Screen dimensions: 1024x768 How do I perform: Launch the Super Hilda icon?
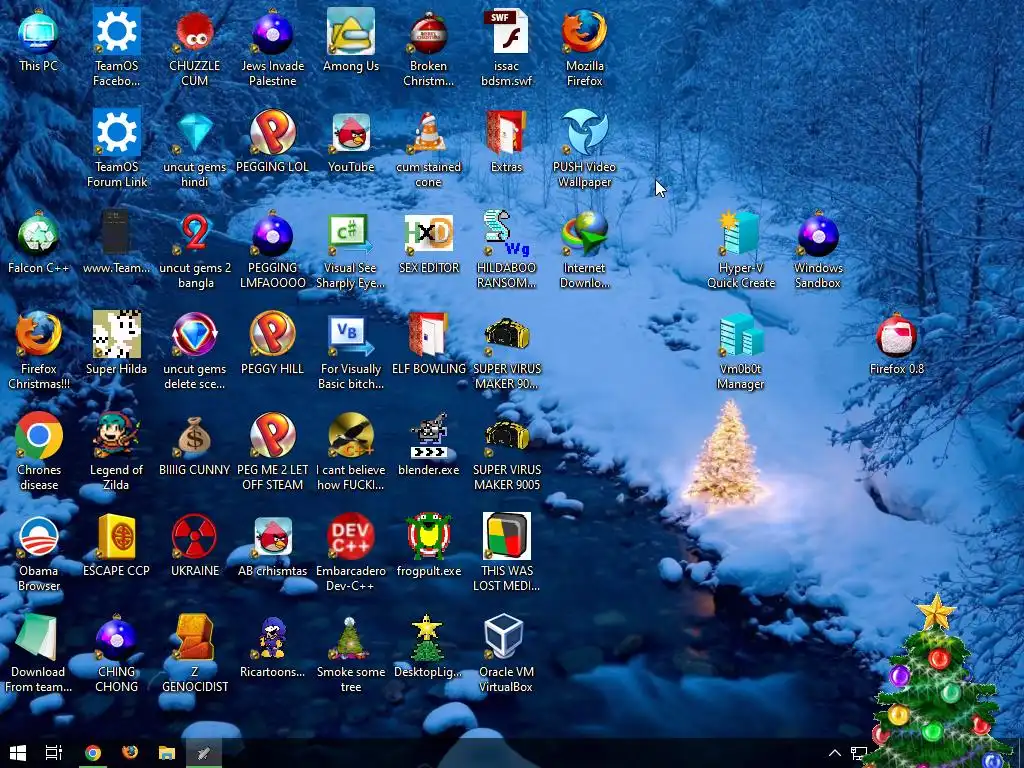[x=116, y=334]
